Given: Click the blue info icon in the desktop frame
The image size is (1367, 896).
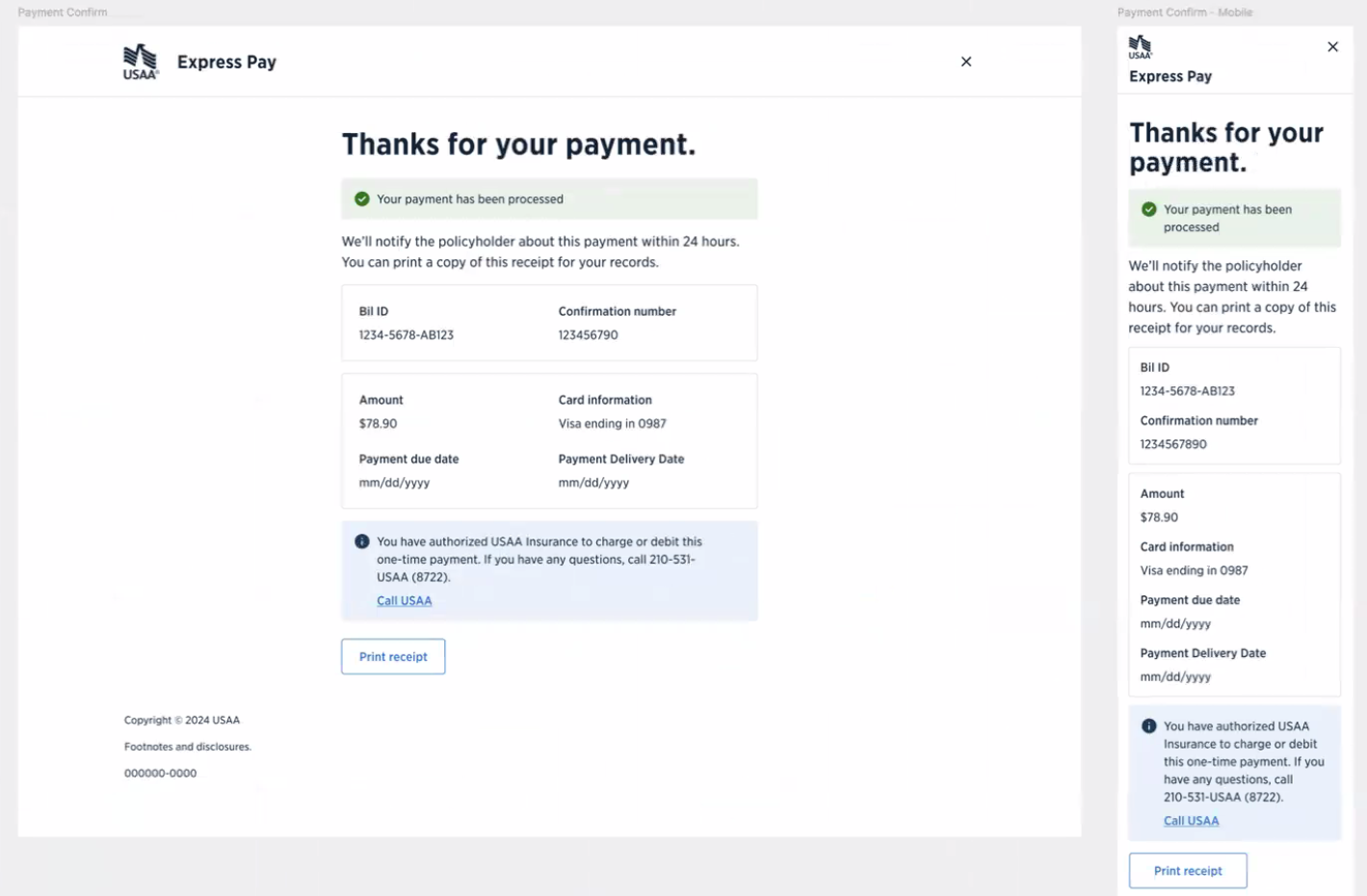Looking at the screenshot, I should click(362, 541).
